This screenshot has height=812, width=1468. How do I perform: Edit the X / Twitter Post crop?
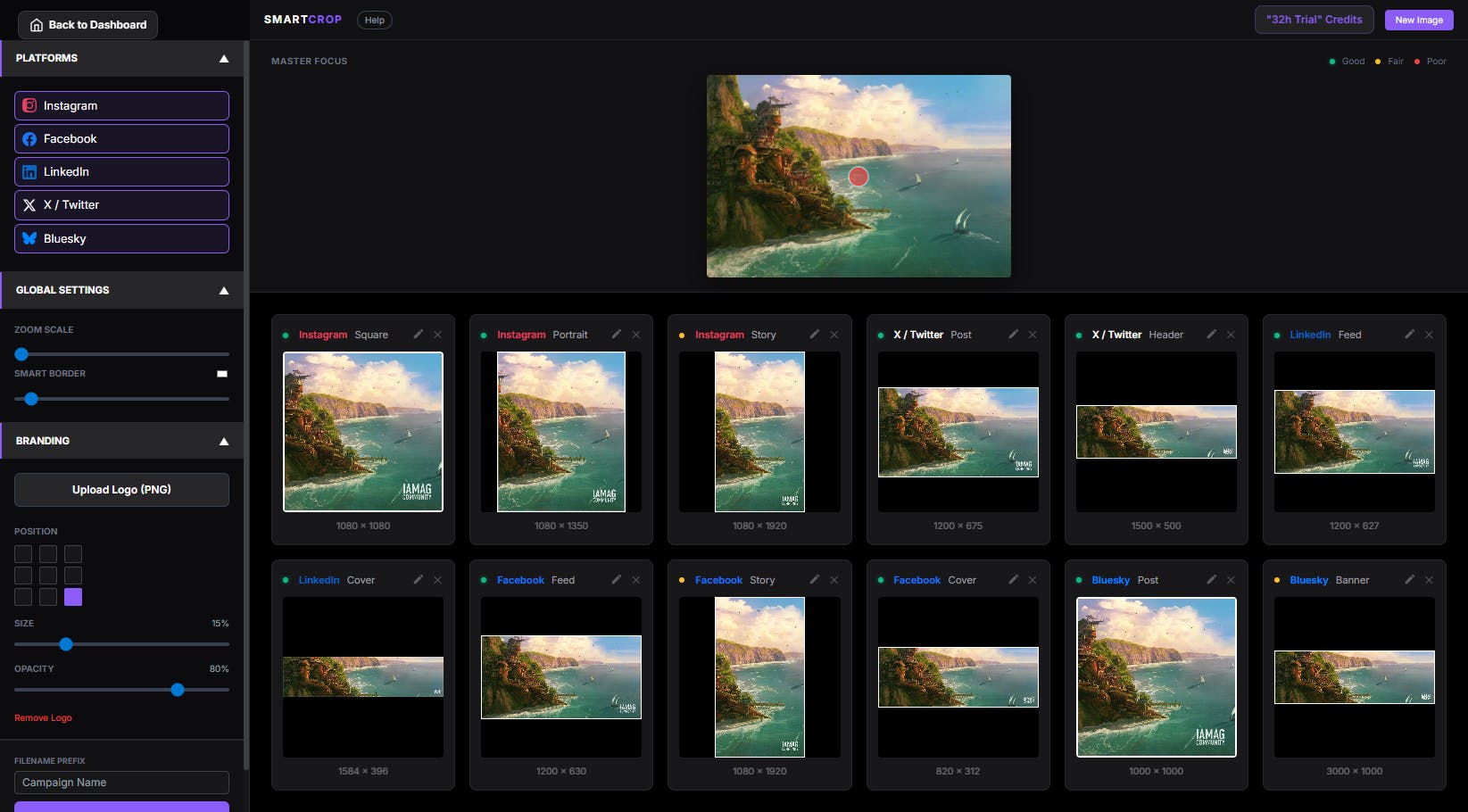point(1013,335)
